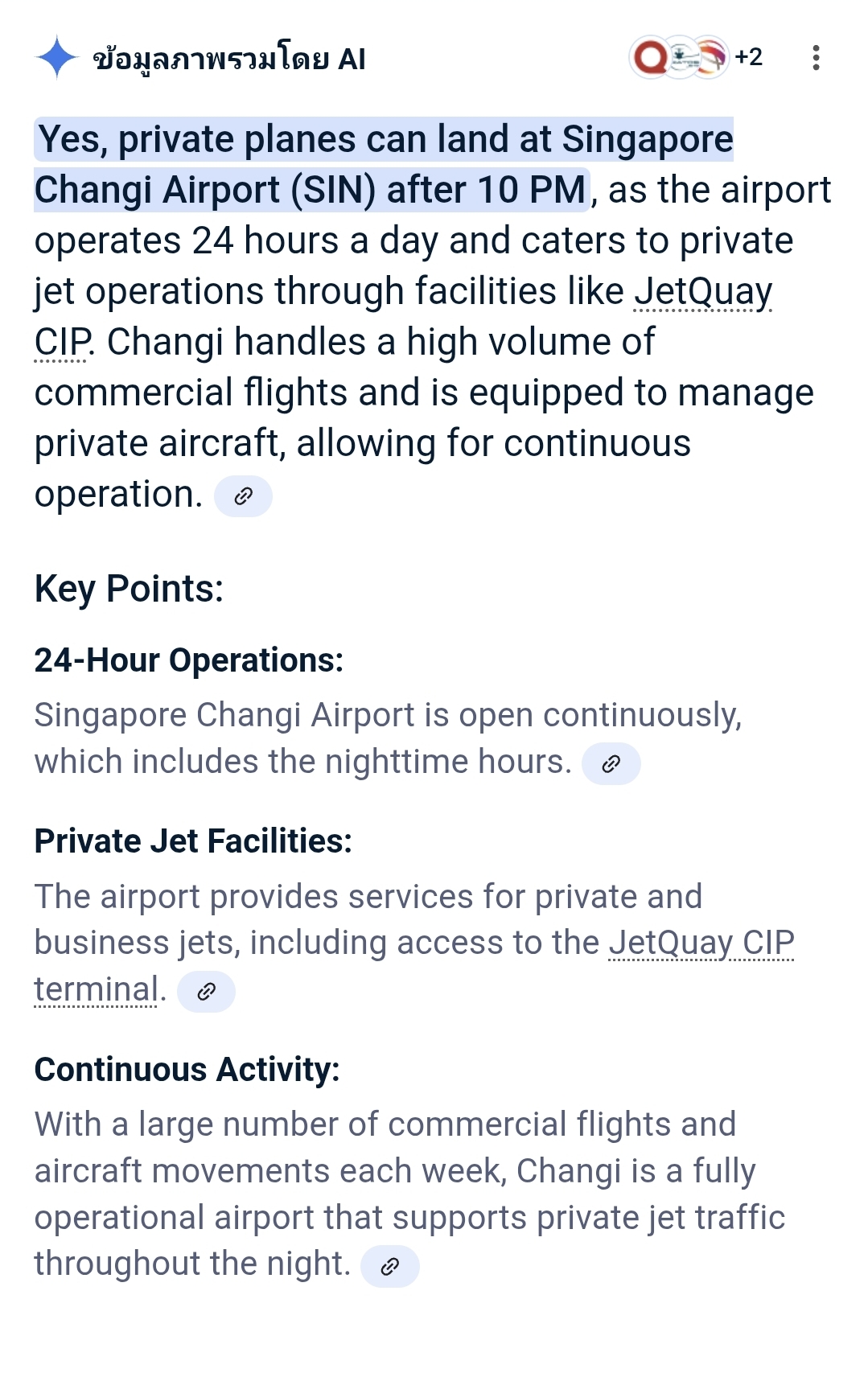The width and height of the screenshot is (868, 1373).
Task: Tap the "ข้อมูลภาพรวมโดย AI" header label
Action: click(x=229, y=59)
